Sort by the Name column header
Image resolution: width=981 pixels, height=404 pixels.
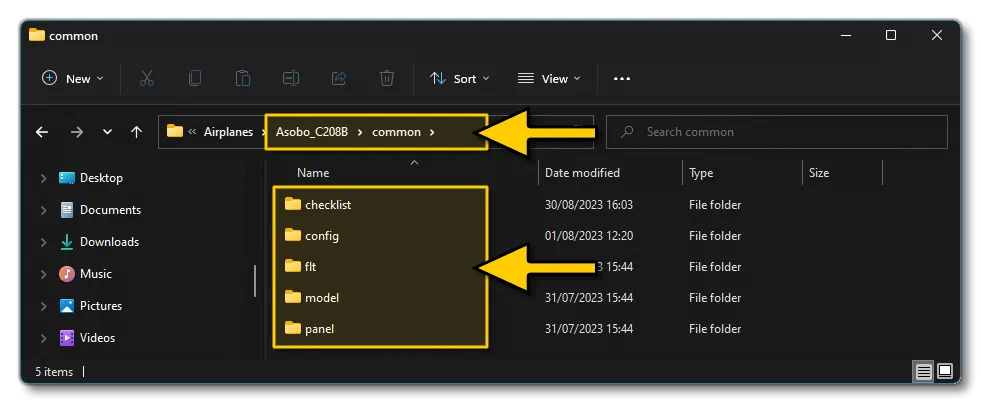coord(313,173)
